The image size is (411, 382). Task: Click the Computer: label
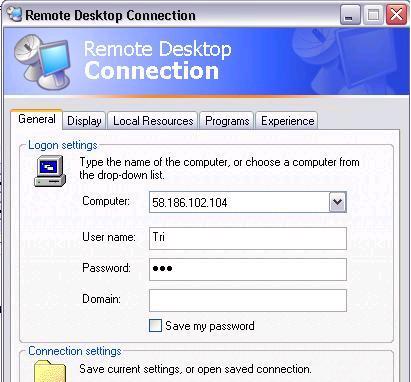pyautogui.click(x=106, y=201)
